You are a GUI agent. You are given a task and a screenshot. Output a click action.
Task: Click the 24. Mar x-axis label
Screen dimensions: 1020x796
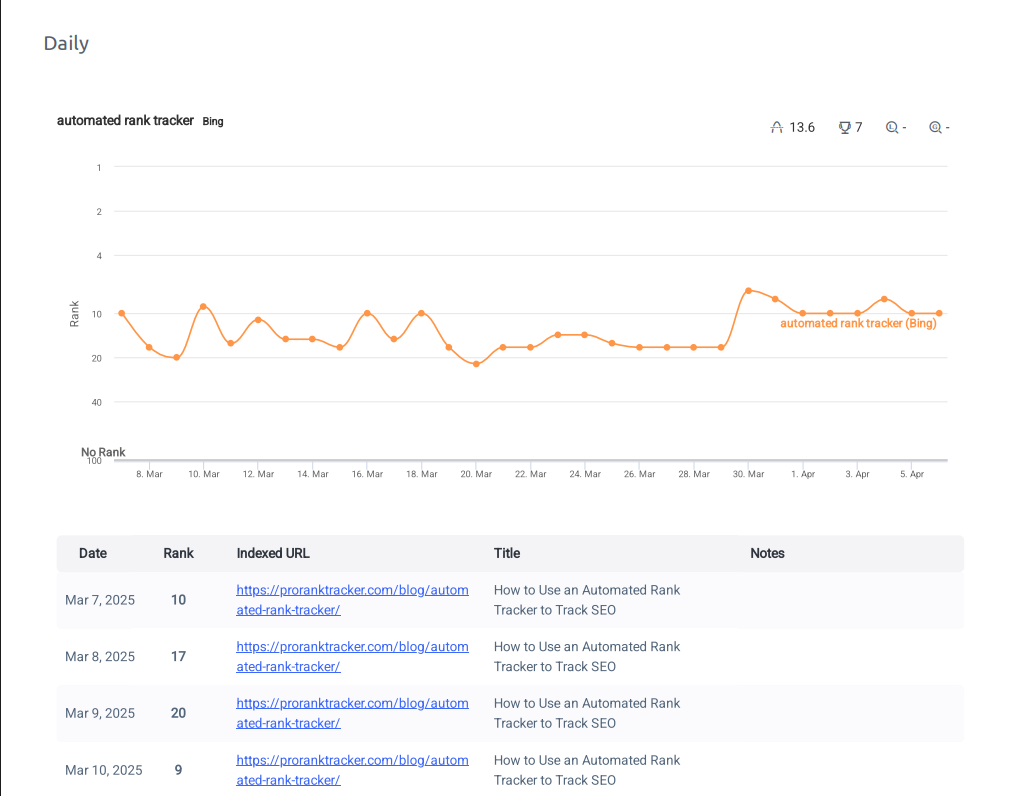[x=585, y=474]
